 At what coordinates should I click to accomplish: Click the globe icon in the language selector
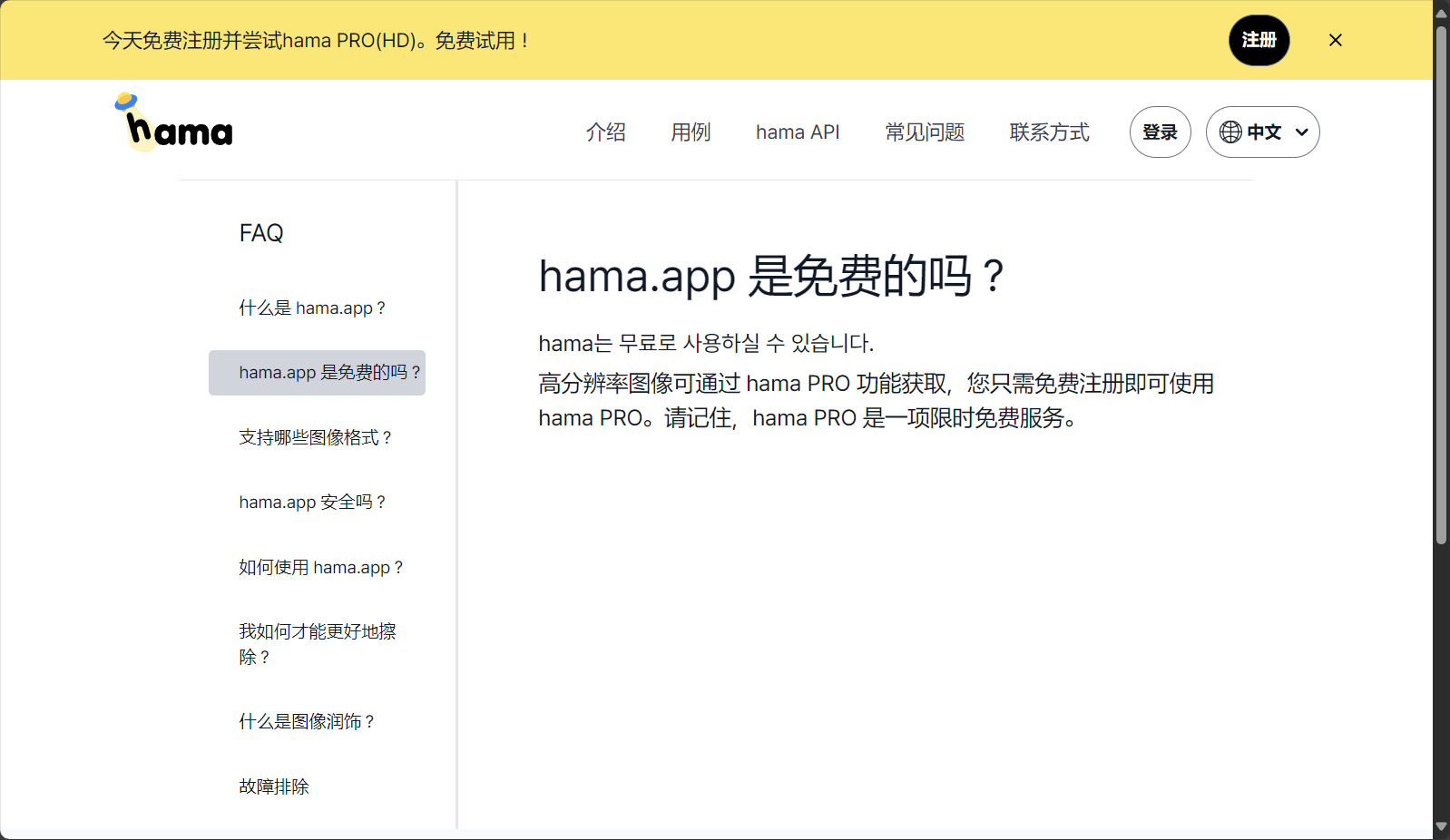click(1230, 132)
